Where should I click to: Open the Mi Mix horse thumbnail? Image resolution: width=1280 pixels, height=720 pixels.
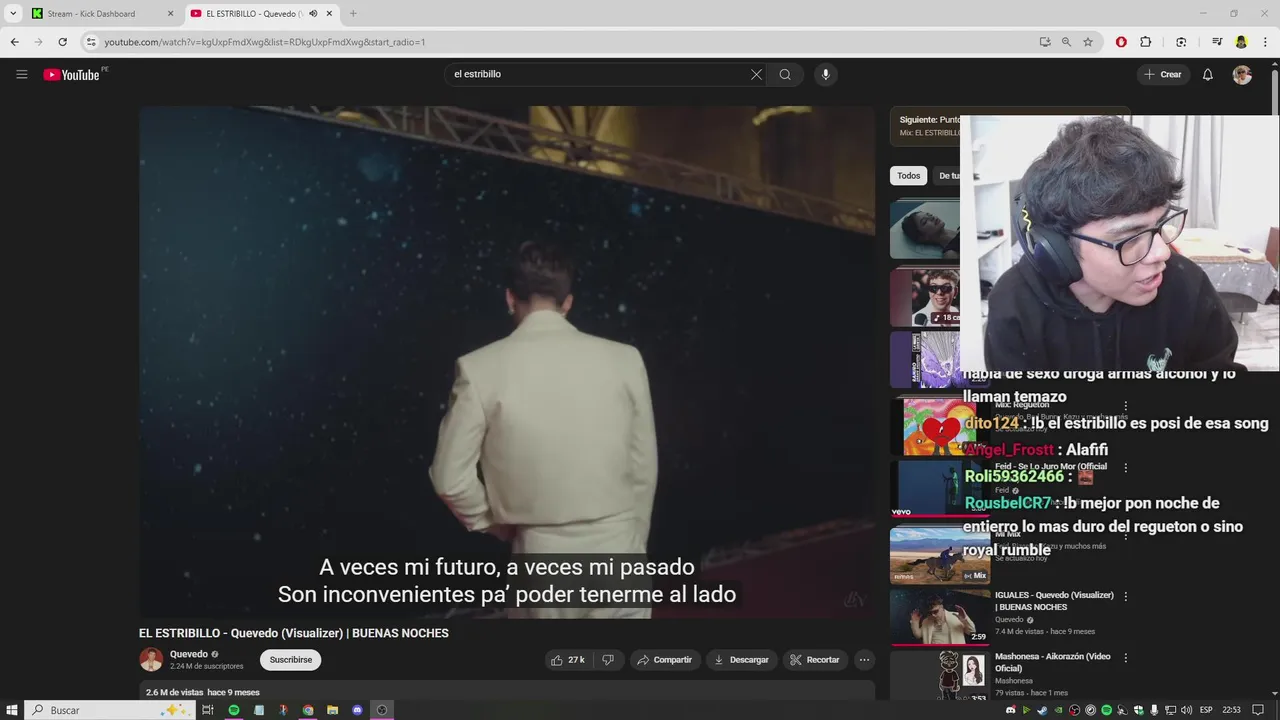940,555
